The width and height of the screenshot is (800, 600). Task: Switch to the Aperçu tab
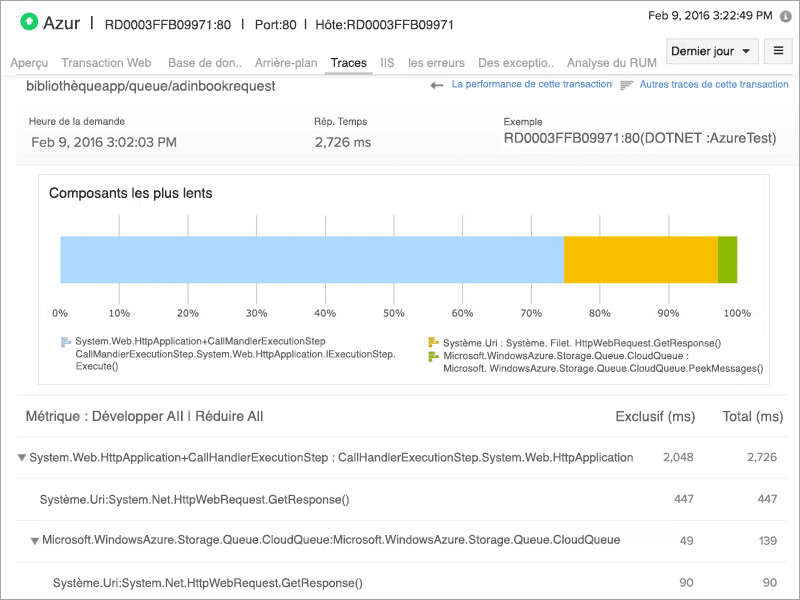(29, 63)
